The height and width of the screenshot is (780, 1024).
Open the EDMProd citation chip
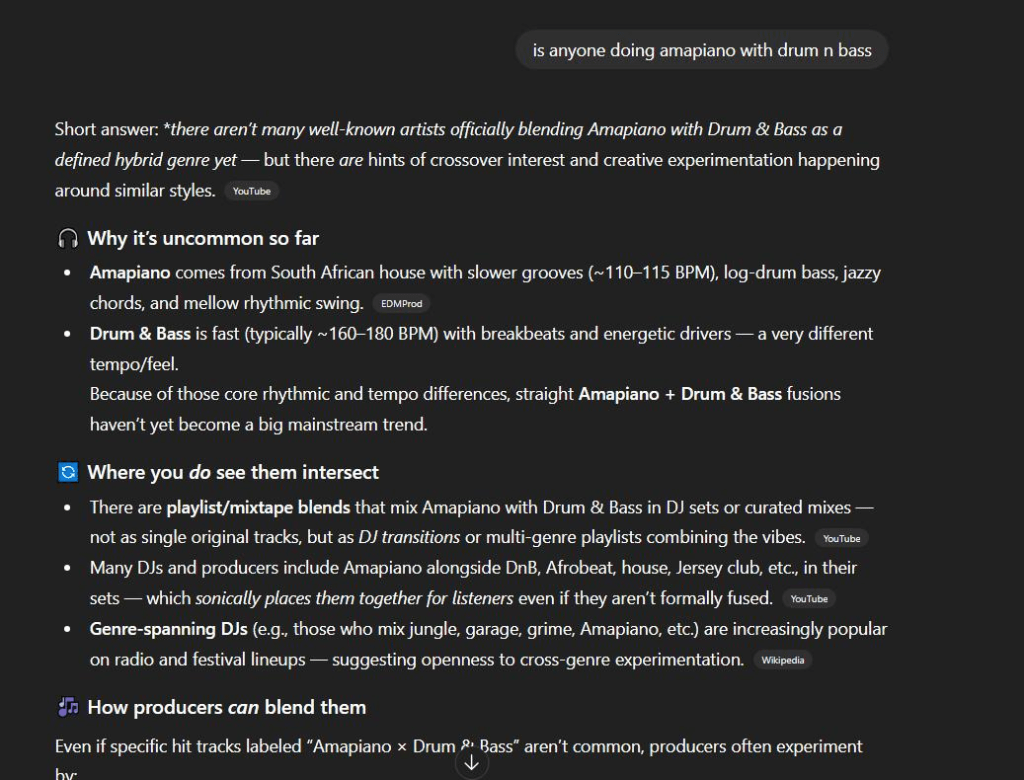[x=401, y=304]
